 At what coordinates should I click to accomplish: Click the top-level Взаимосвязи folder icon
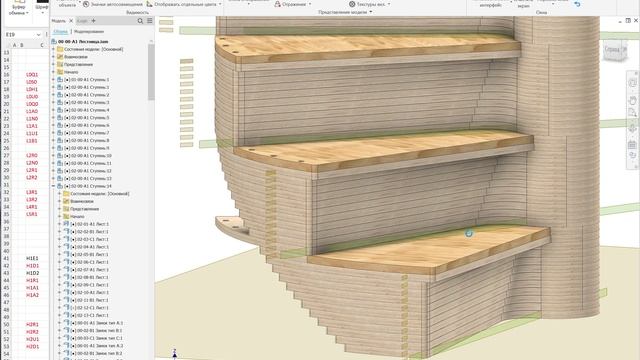click(60, 57)
